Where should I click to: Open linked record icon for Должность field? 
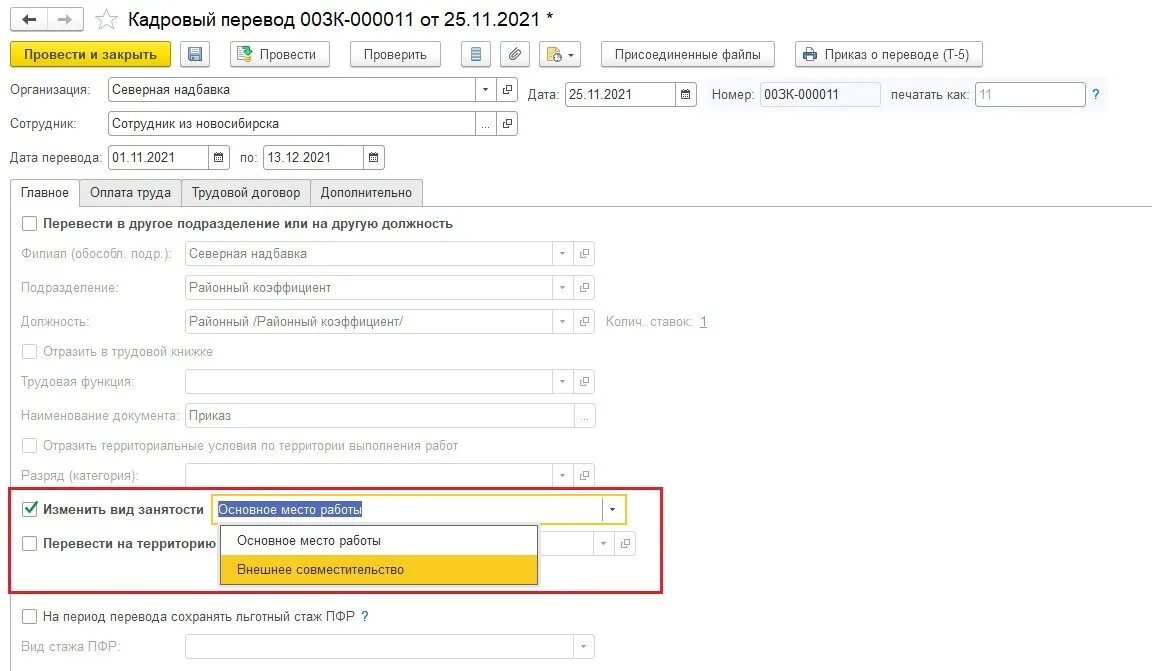(x=584, y=321)
